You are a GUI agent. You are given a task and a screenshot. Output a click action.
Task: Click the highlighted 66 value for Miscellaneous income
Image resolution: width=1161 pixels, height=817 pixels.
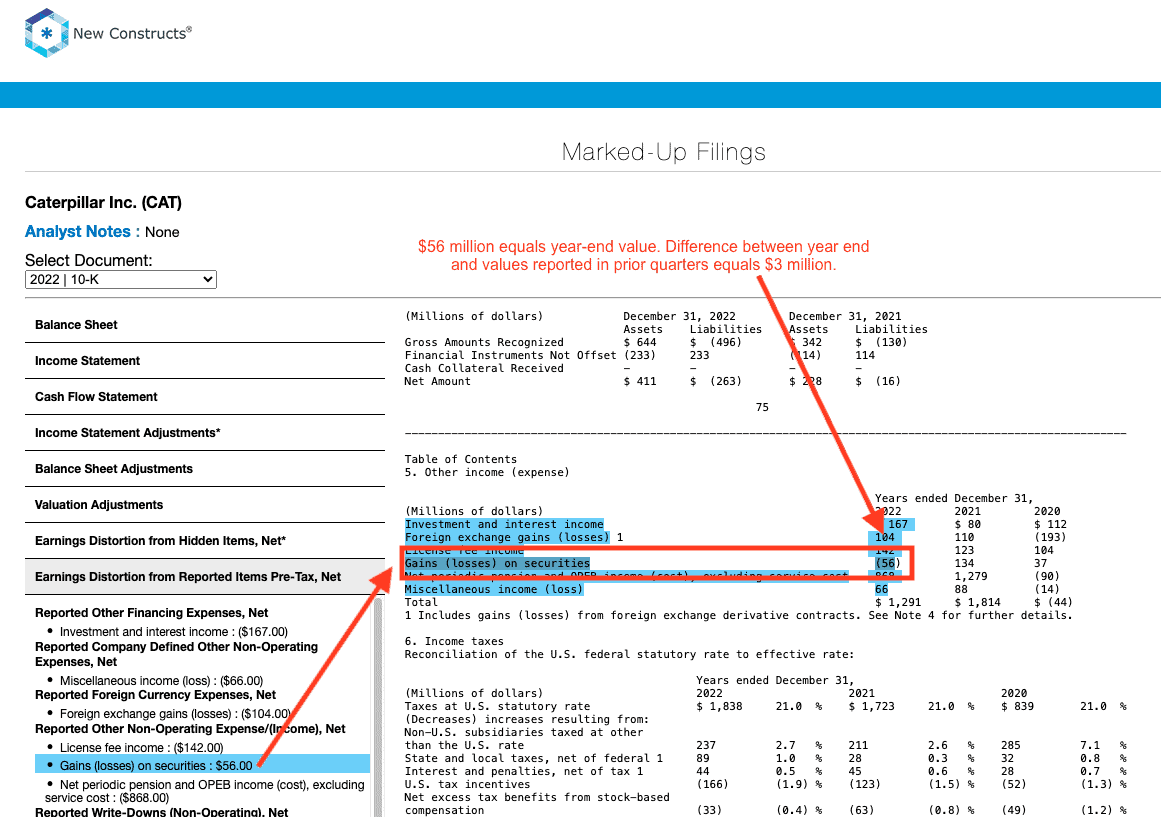[x=881, y=590]
